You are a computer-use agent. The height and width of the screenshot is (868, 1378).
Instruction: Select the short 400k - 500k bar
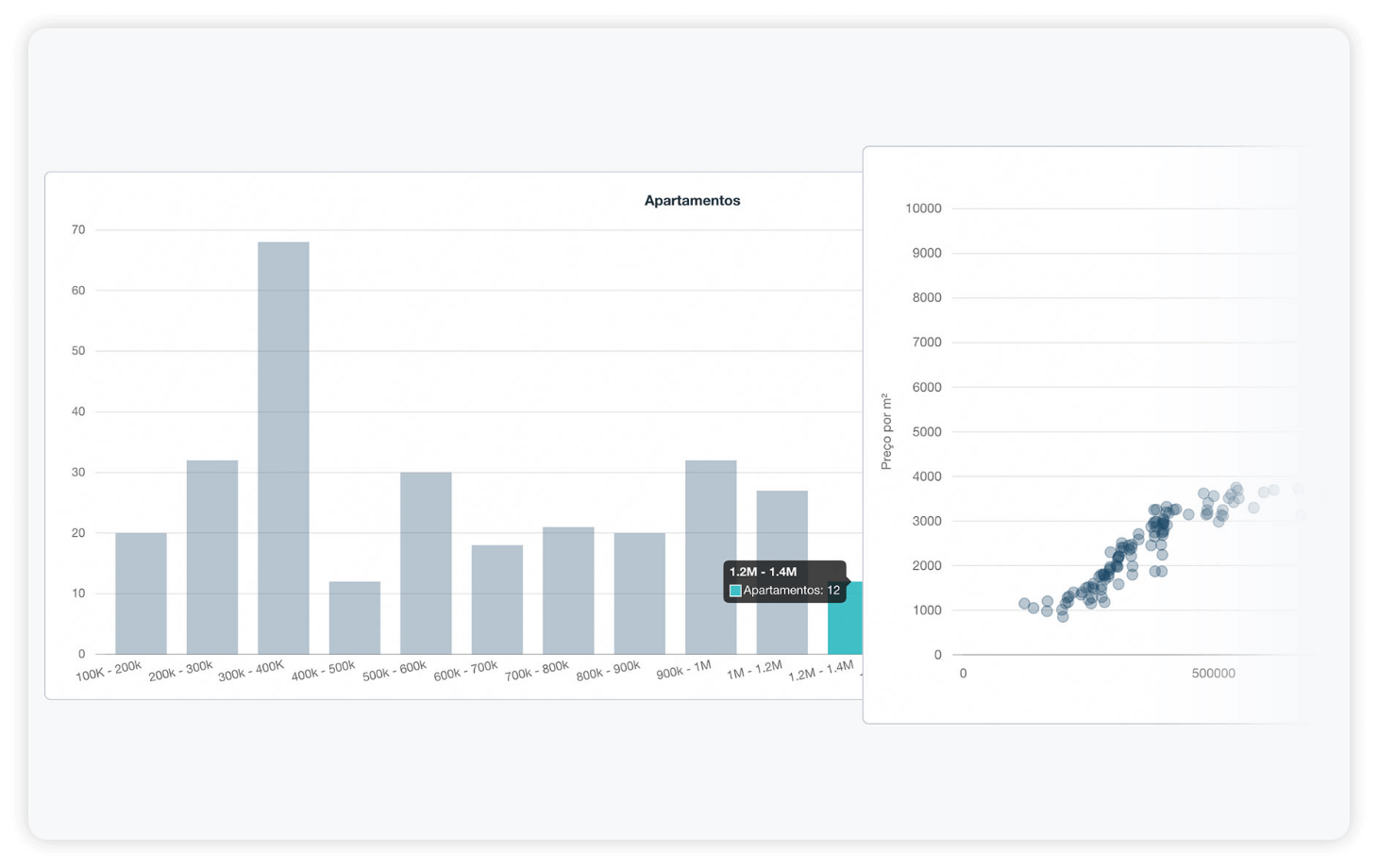355,618
